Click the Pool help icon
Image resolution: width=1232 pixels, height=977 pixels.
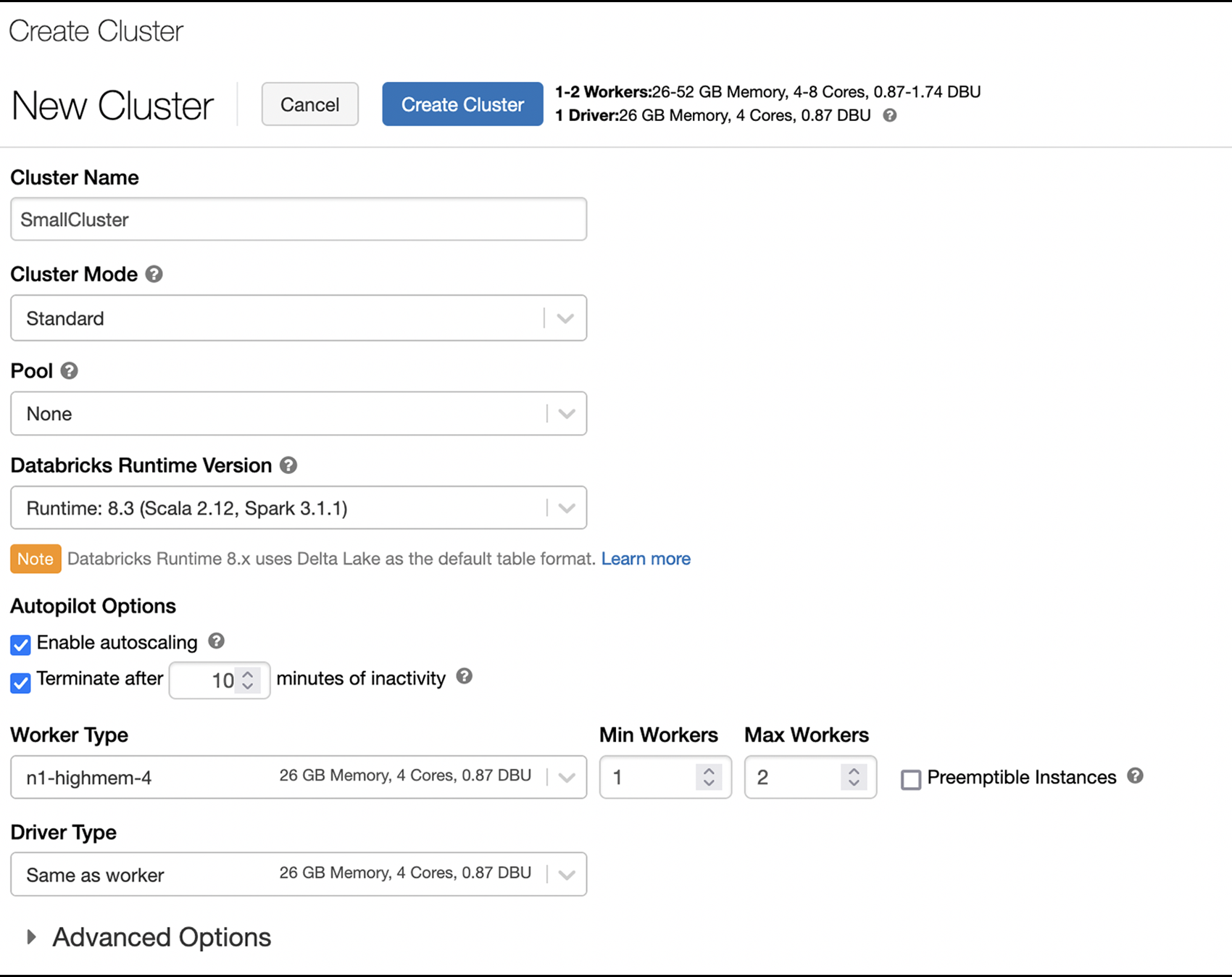click(69, 370)
